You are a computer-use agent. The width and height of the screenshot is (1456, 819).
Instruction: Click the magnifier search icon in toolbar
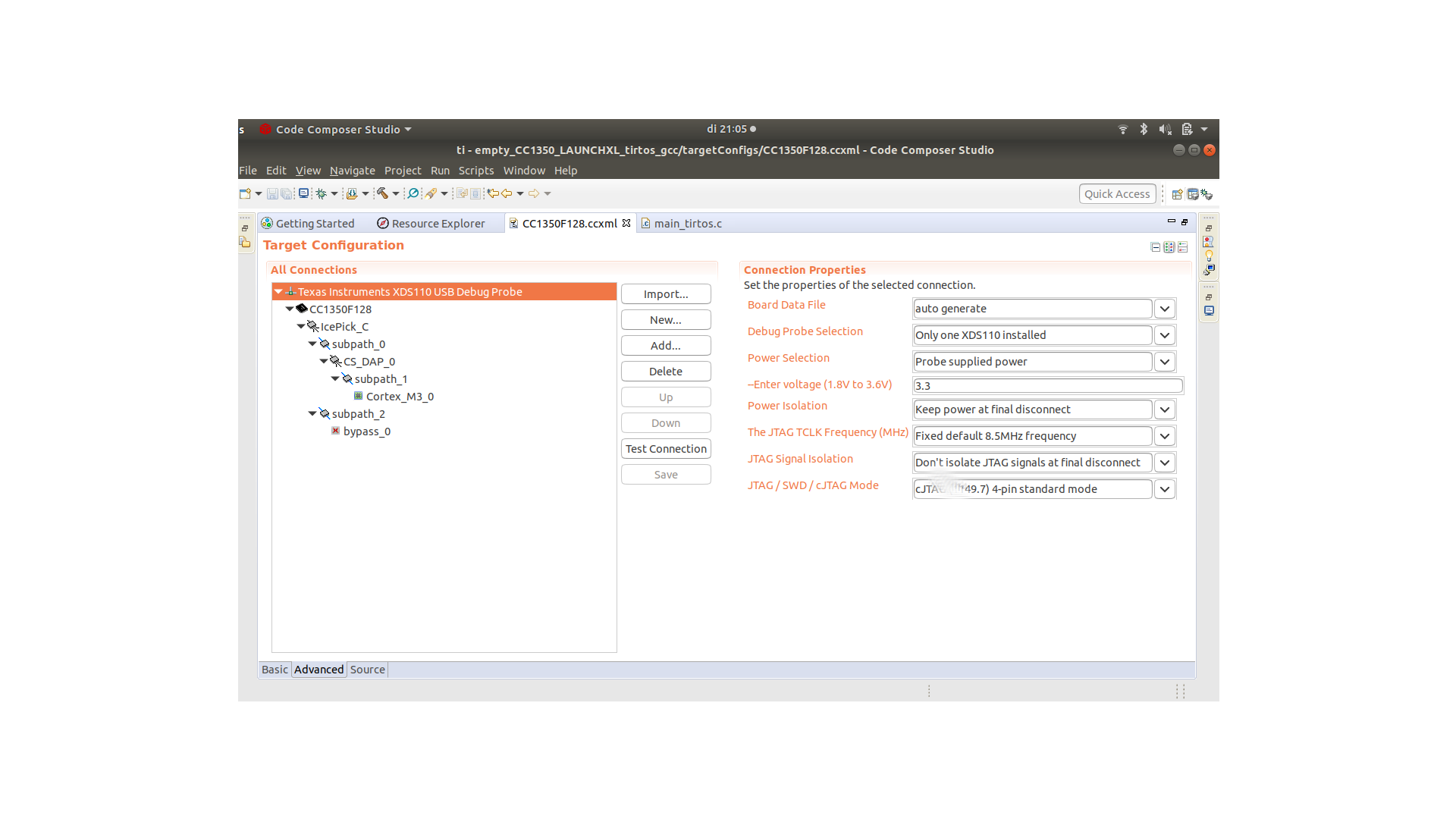[x=413, y=193]
